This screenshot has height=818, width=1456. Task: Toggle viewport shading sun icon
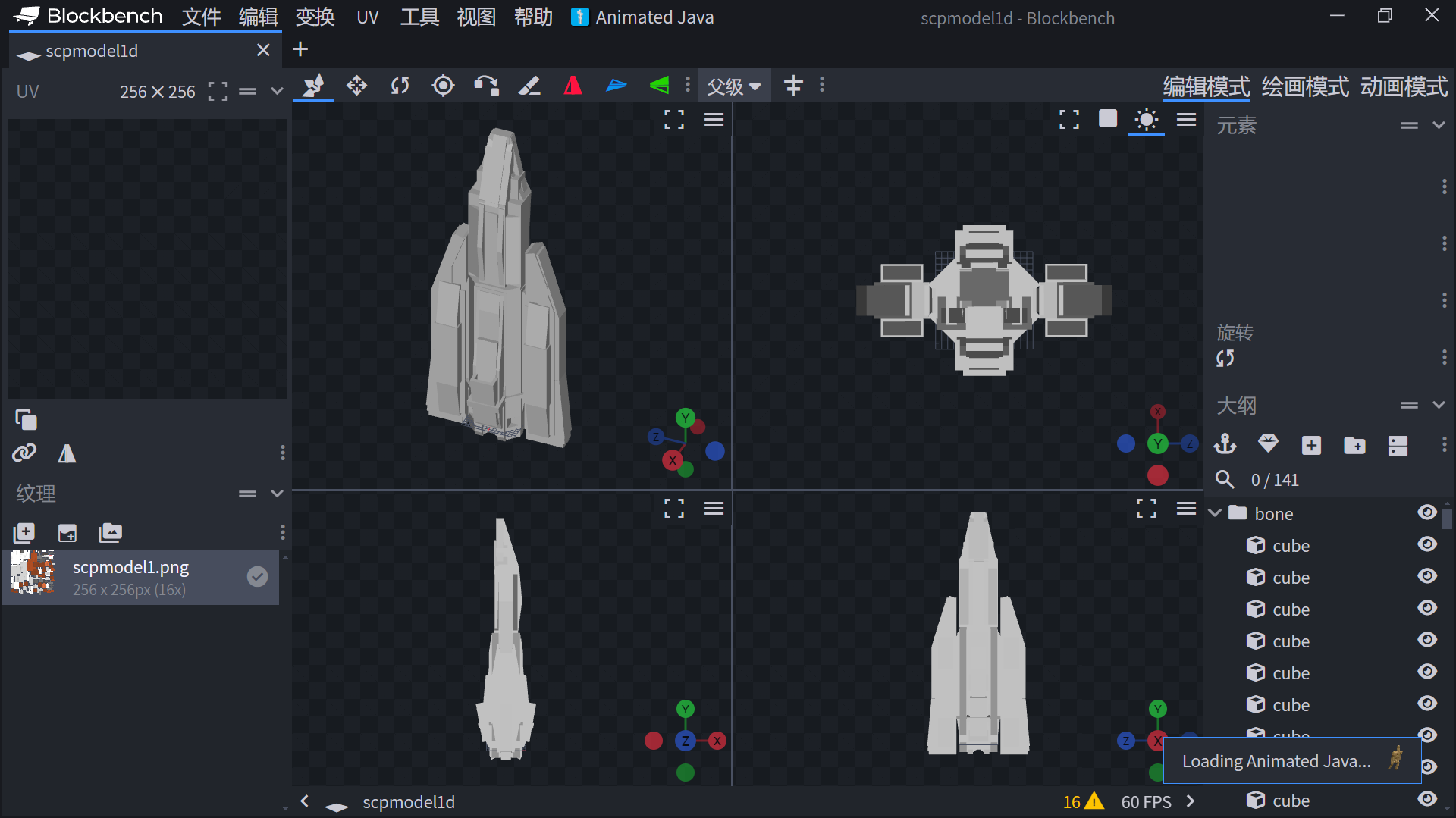pos(1146,120)
